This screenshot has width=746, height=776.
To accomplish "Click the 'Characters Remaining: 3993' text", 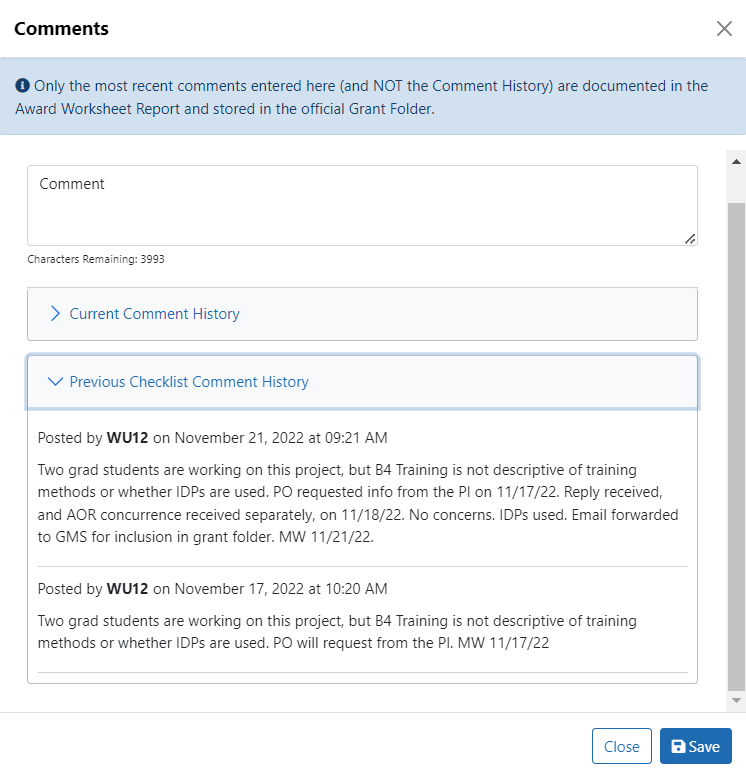I will (x=96, y=259).
